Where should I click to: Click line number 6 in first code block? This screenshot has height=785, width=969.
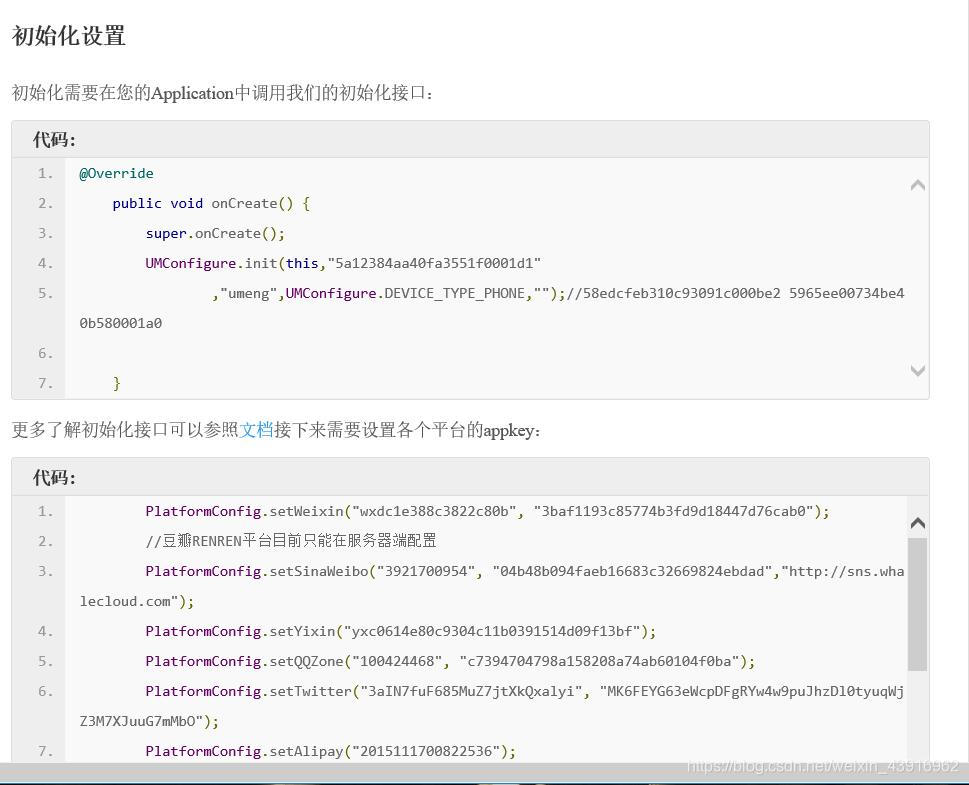pos(45,354)
